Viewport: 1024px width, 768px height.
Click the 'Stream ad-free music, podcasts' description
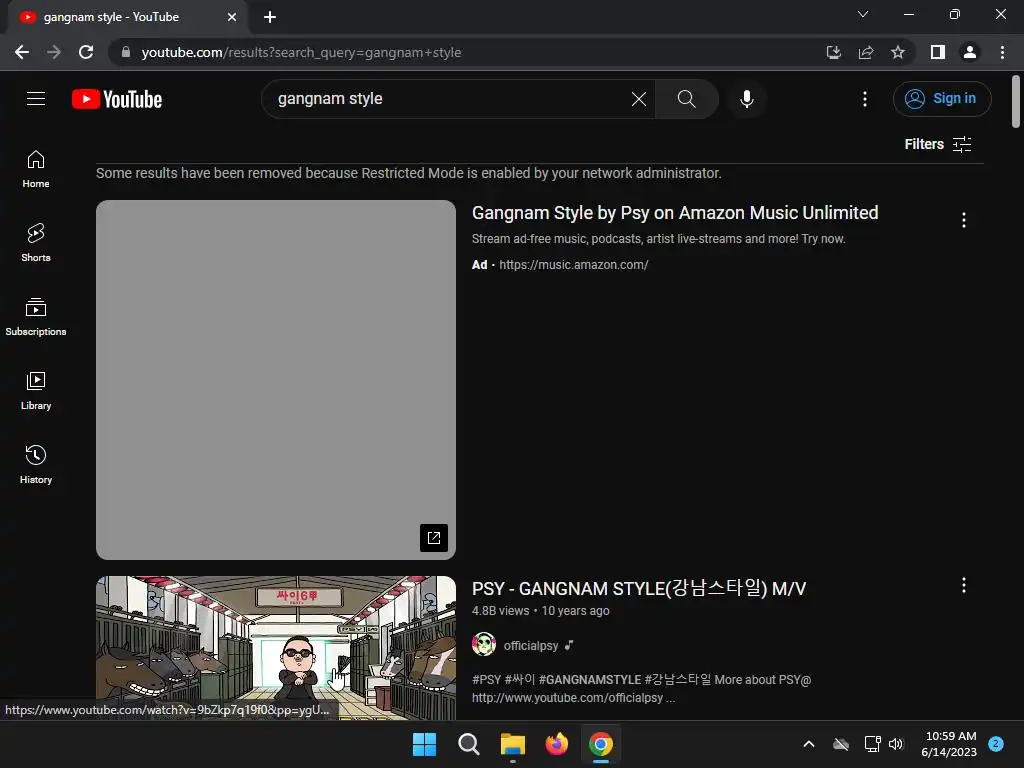coord(658,238)
